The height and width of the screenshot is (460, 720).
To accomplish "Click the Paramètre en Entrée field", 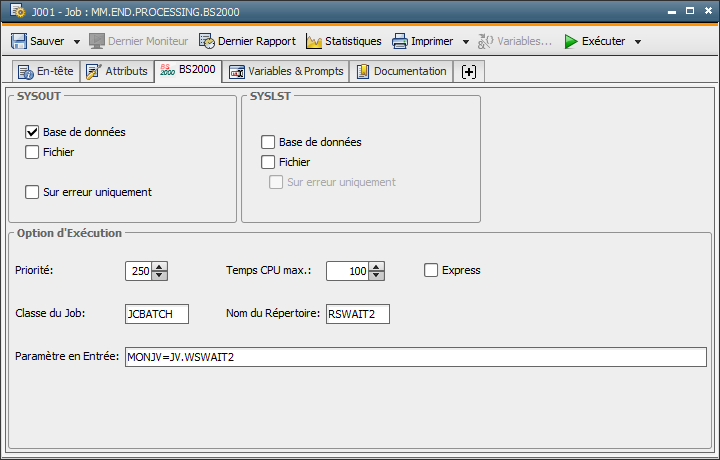I will click(x=414, y=357).
